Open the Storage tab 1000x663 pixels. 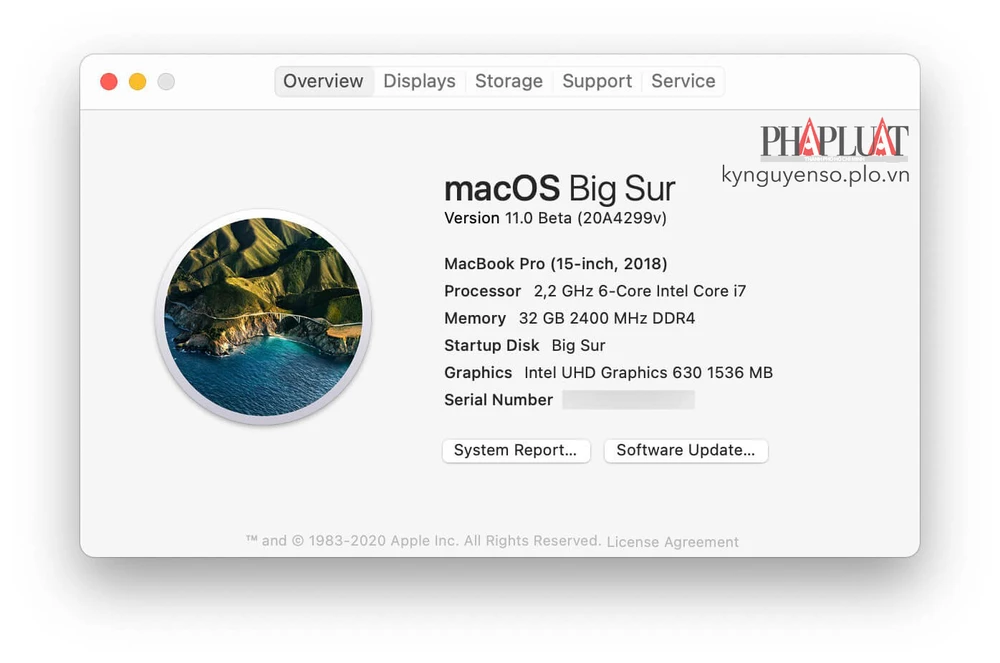(508, 81)
